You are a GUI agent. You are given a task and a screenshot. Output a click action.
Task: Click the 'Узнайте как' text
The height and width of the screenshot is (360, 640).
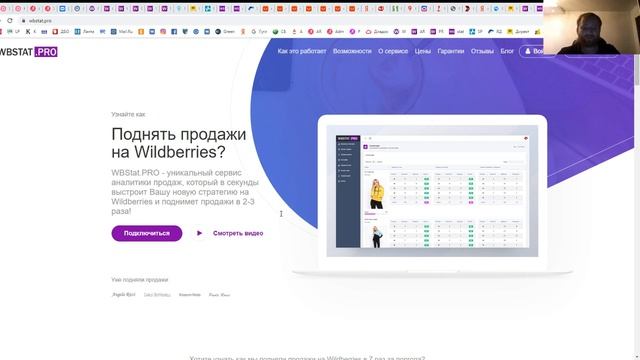(128, 114)
